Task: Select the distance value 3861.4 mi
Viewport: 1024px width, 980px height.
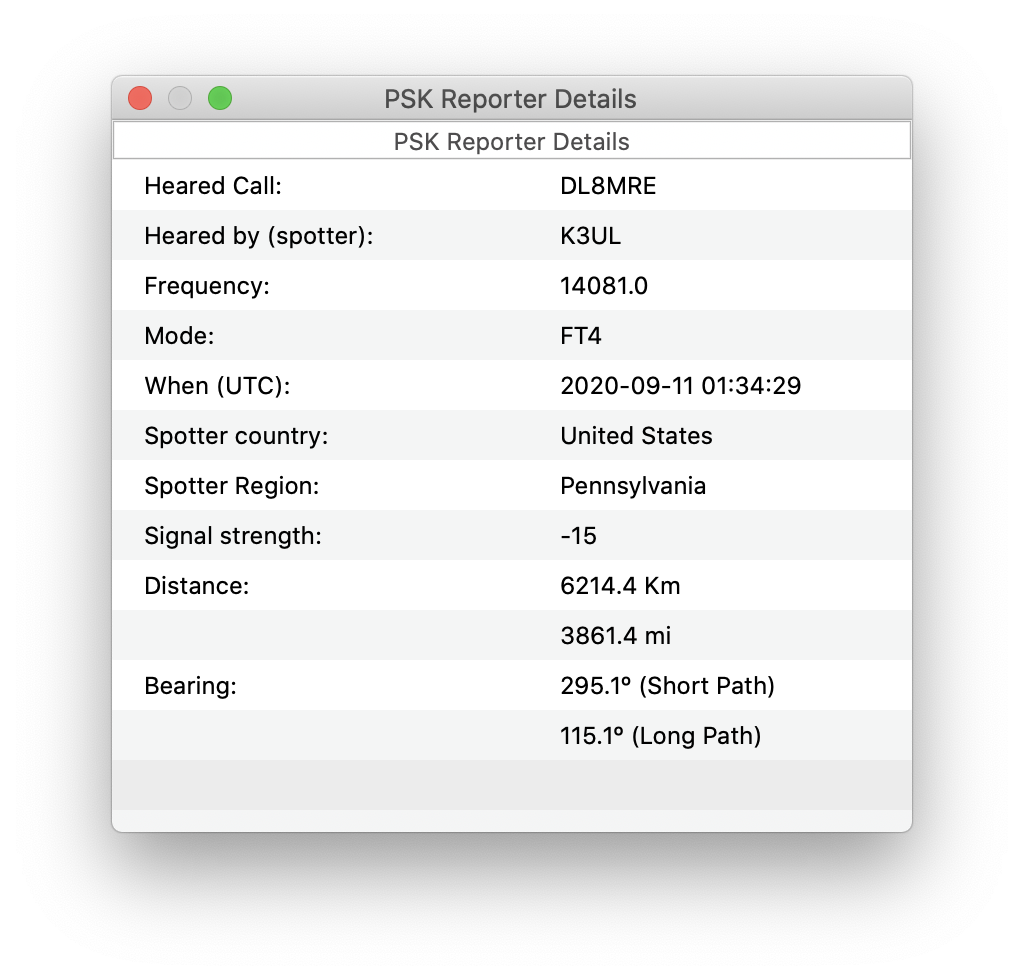Action: pyautogui.click(x=616, y=636)
